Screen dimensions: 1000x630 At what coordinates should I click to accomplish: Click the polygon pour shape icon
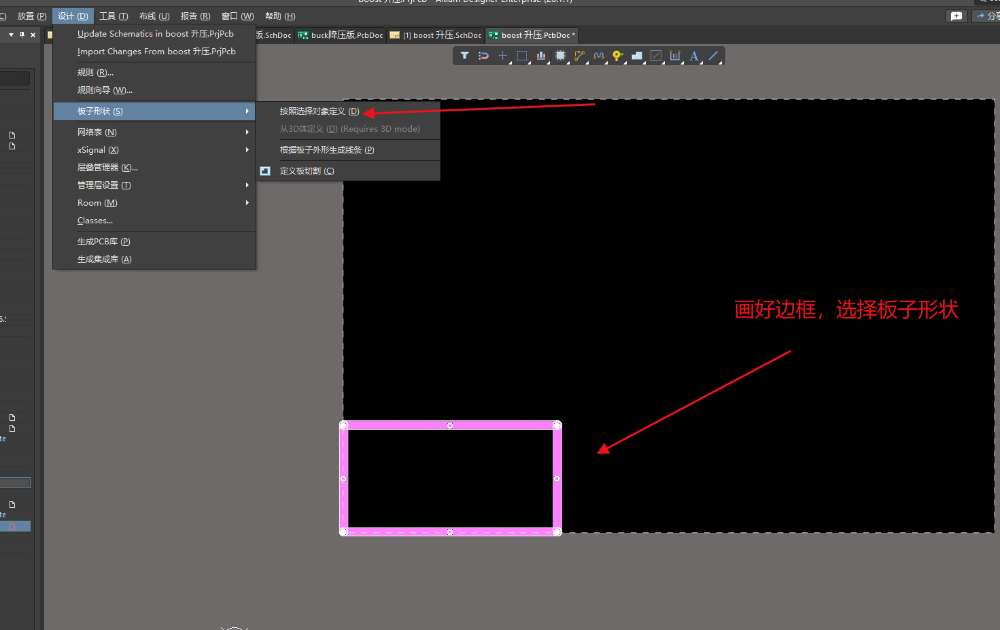[636, 56]
